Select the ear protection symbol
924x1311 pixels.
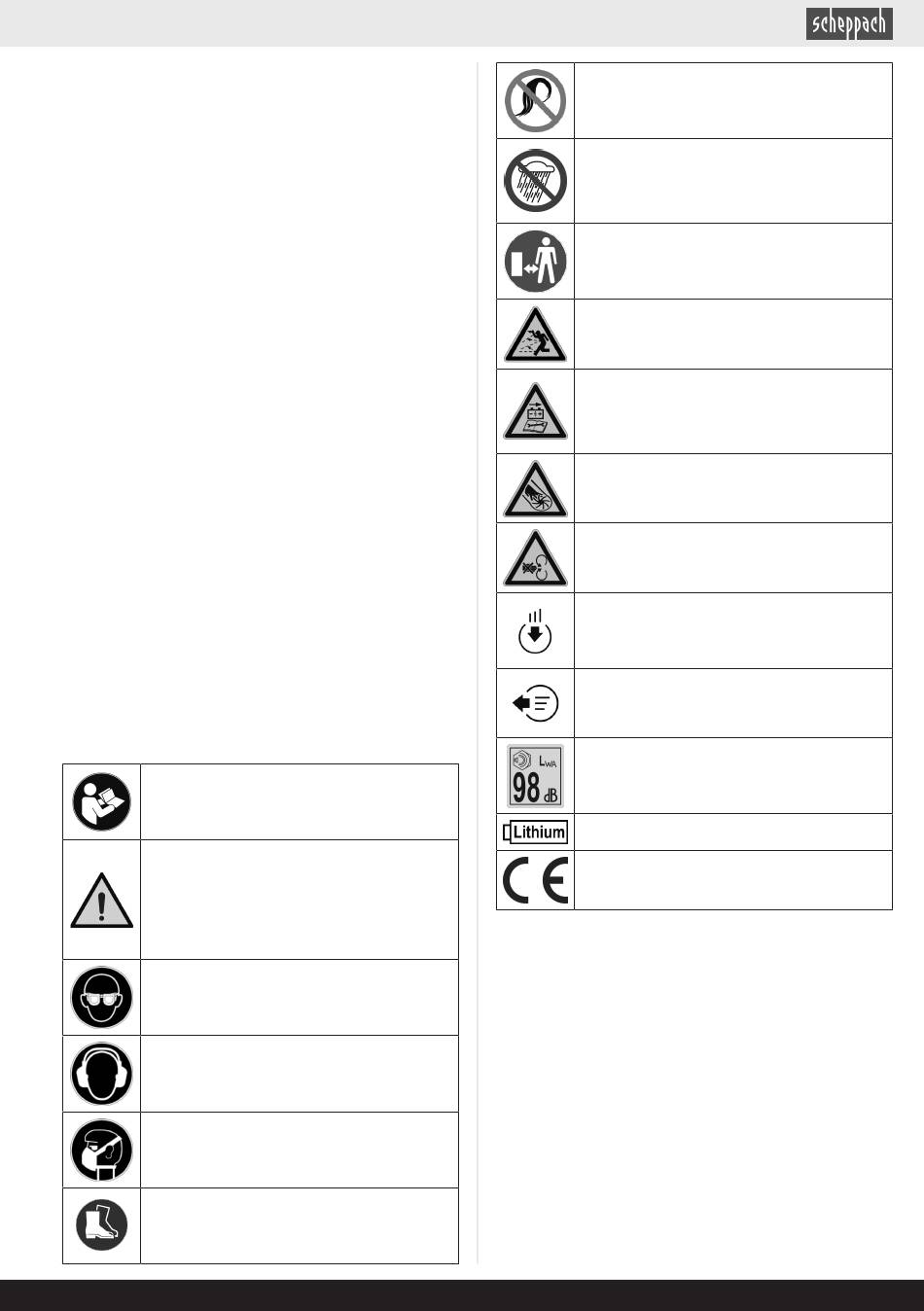102,1074
